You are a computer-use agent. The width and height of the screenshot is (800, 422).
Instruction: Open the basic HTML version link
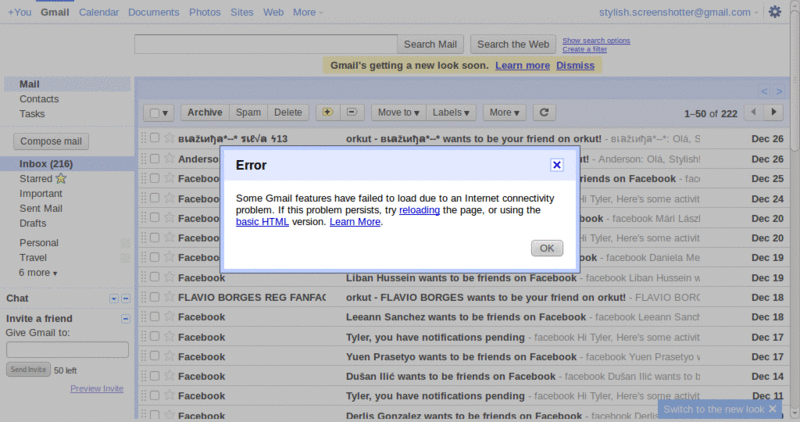262,221
